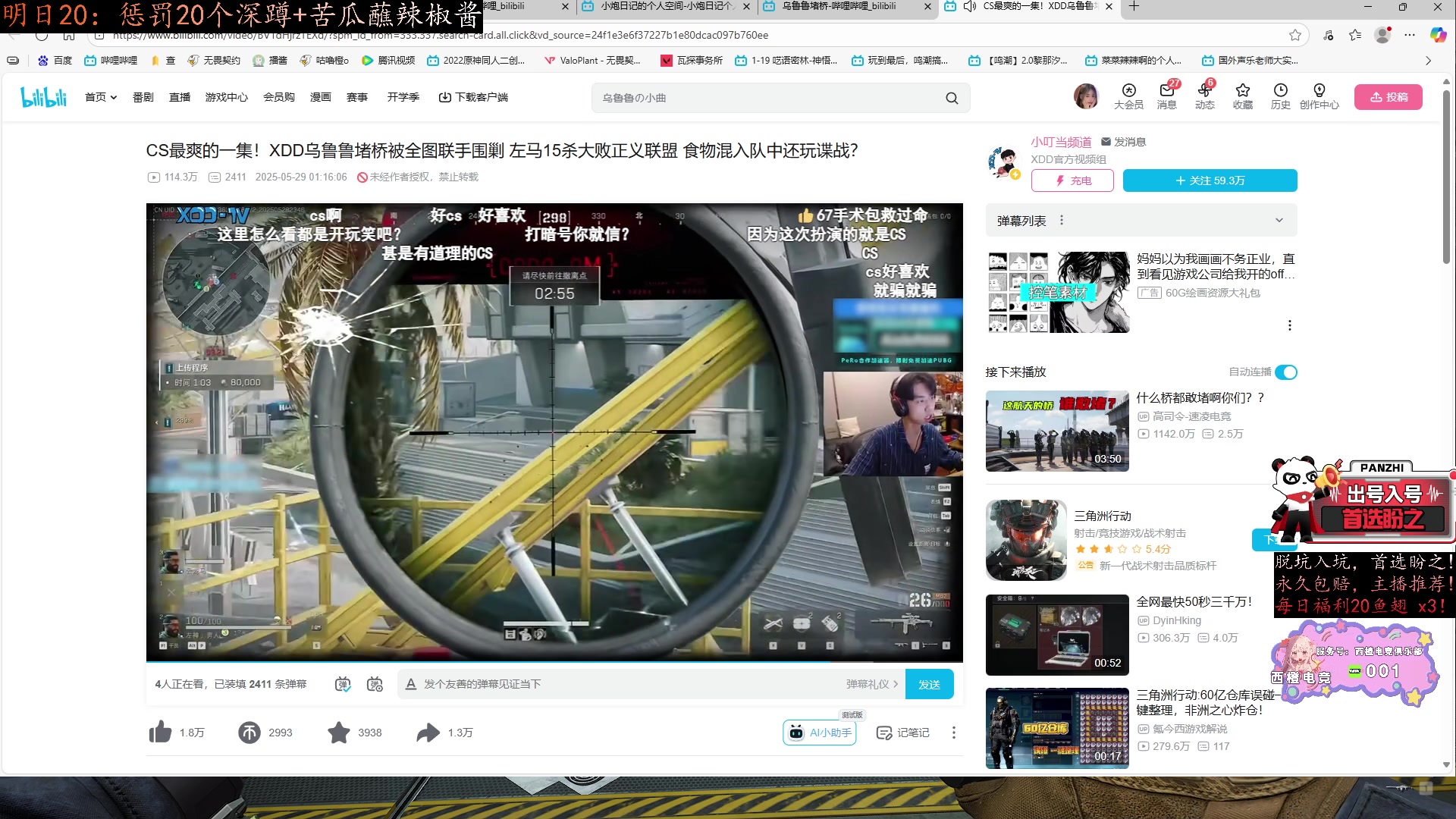Expand the 弹幕列表 chevron
Viewport: 1456px width, 819px height.
coord(1279,220)
